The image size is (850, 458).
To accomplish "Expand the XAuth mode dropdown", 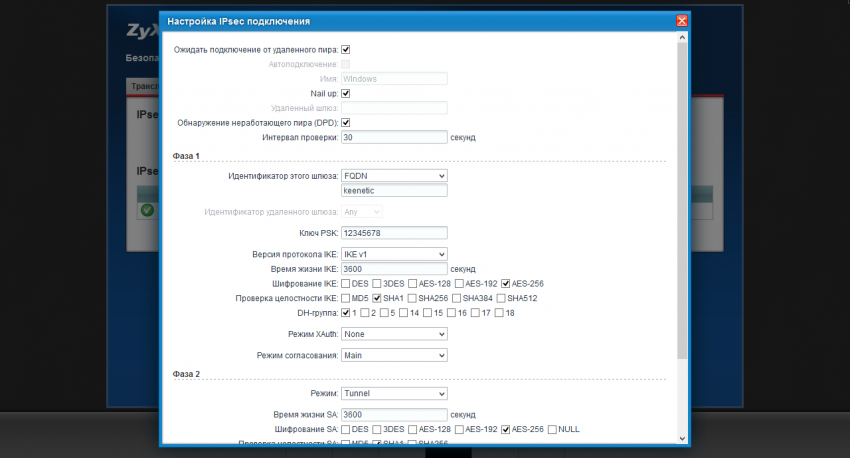I will coord(394,333).
